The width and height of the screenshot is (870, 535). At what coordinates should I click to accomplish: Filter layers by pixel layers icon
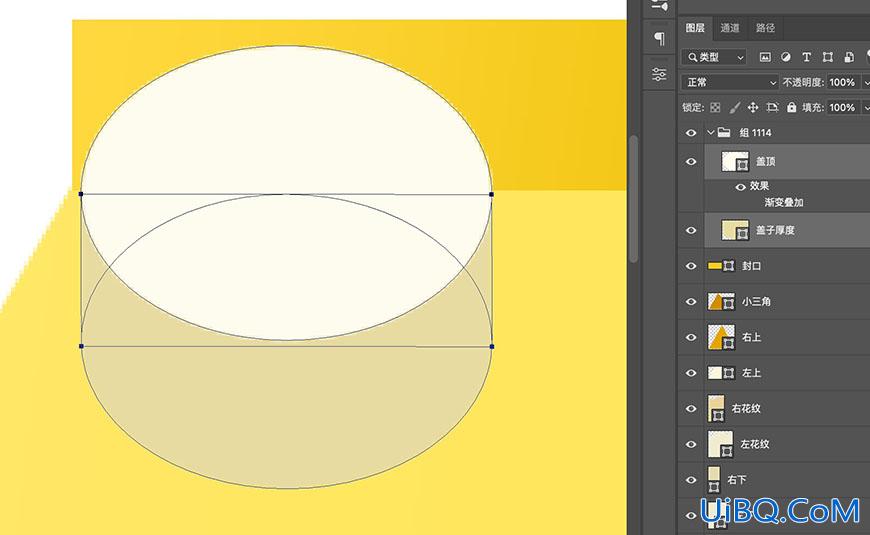point(765,57)
